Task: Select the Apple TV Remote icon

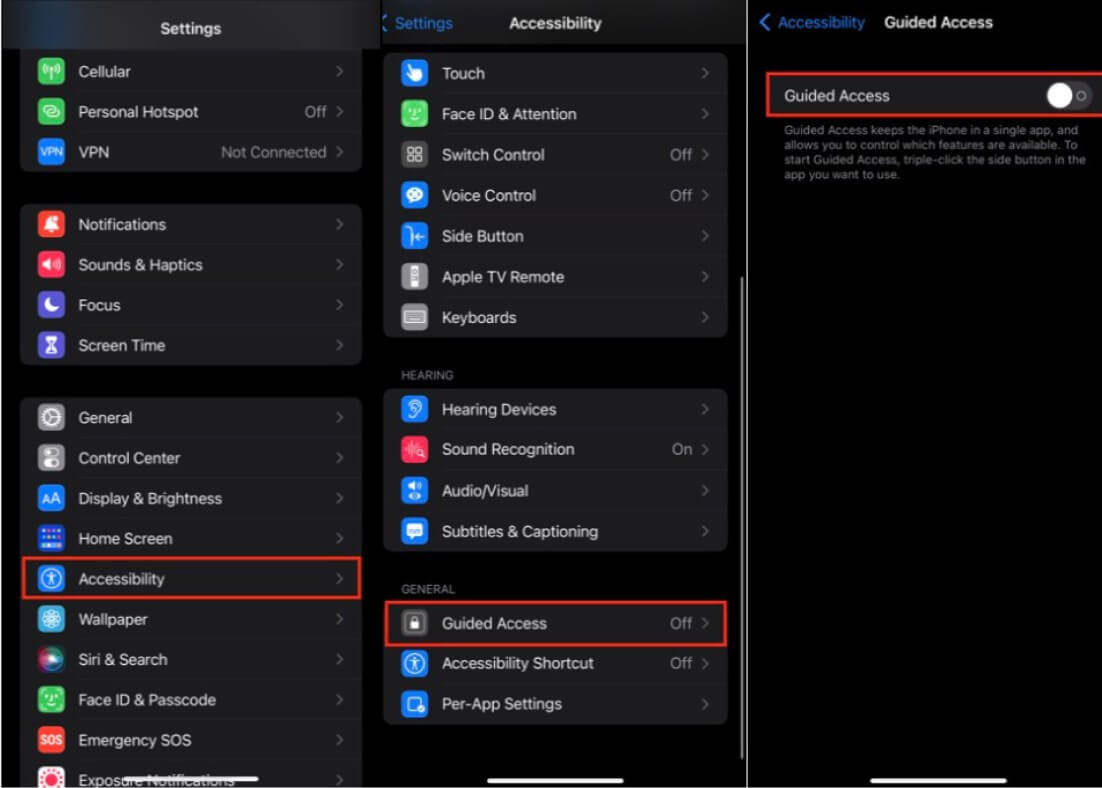Action: pyautogui.click(x=414, y=277)
